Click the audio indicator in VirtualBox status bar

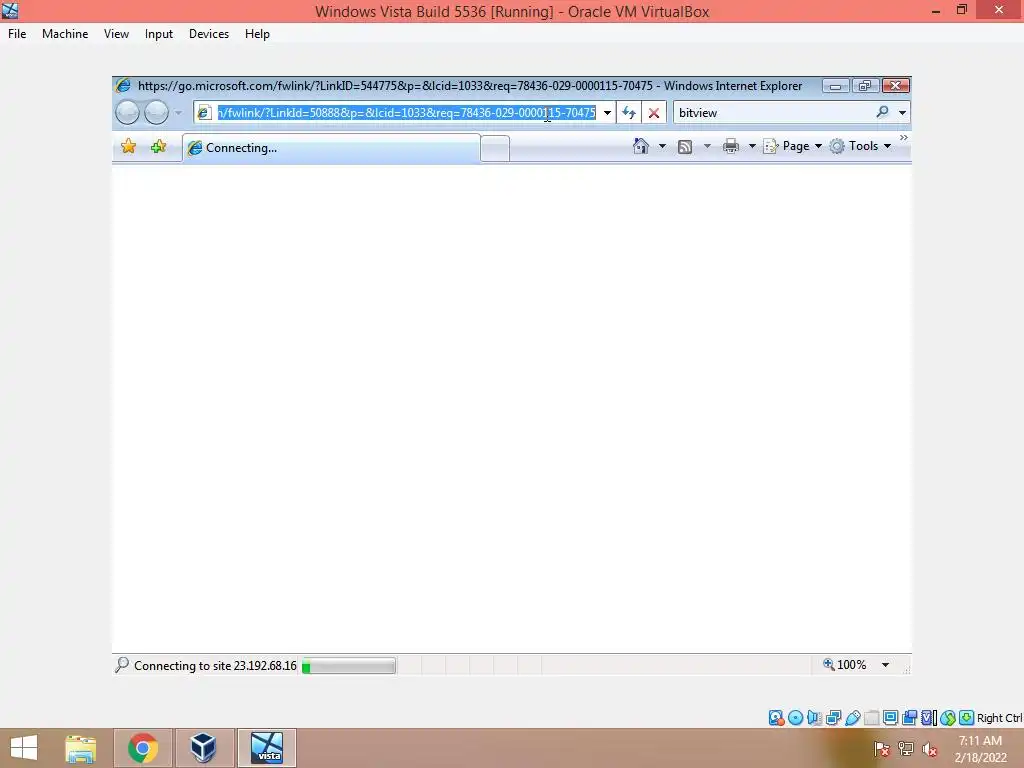click(814, 718)
